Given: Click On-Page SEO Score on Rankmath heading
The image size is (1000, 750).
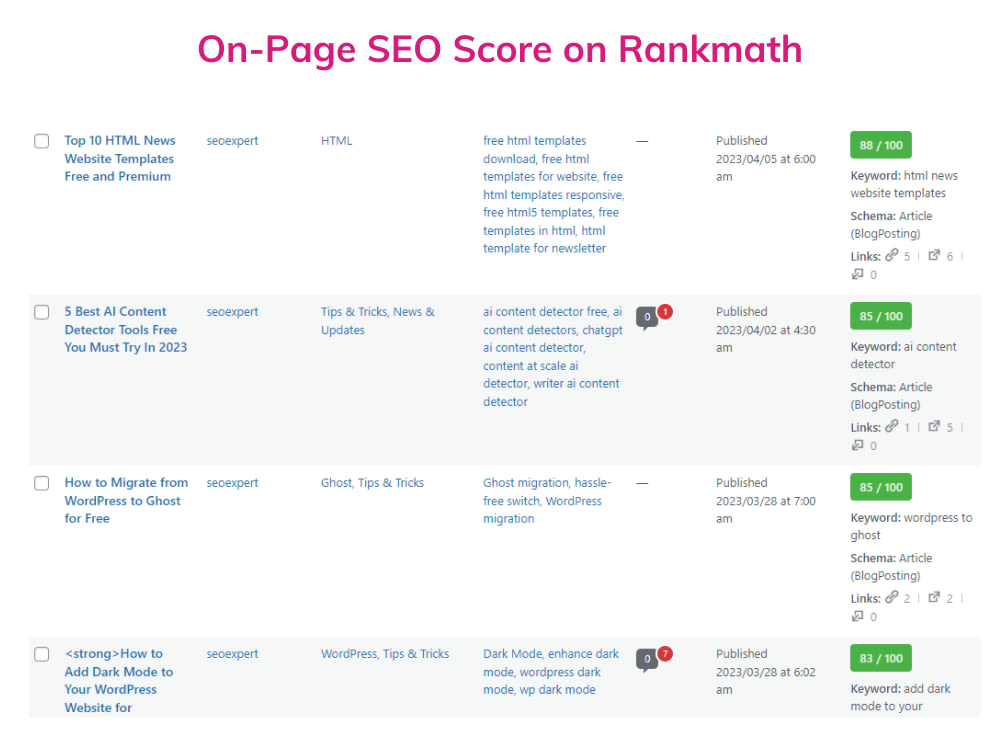Looking at the screenshot, I should [500, 49].
